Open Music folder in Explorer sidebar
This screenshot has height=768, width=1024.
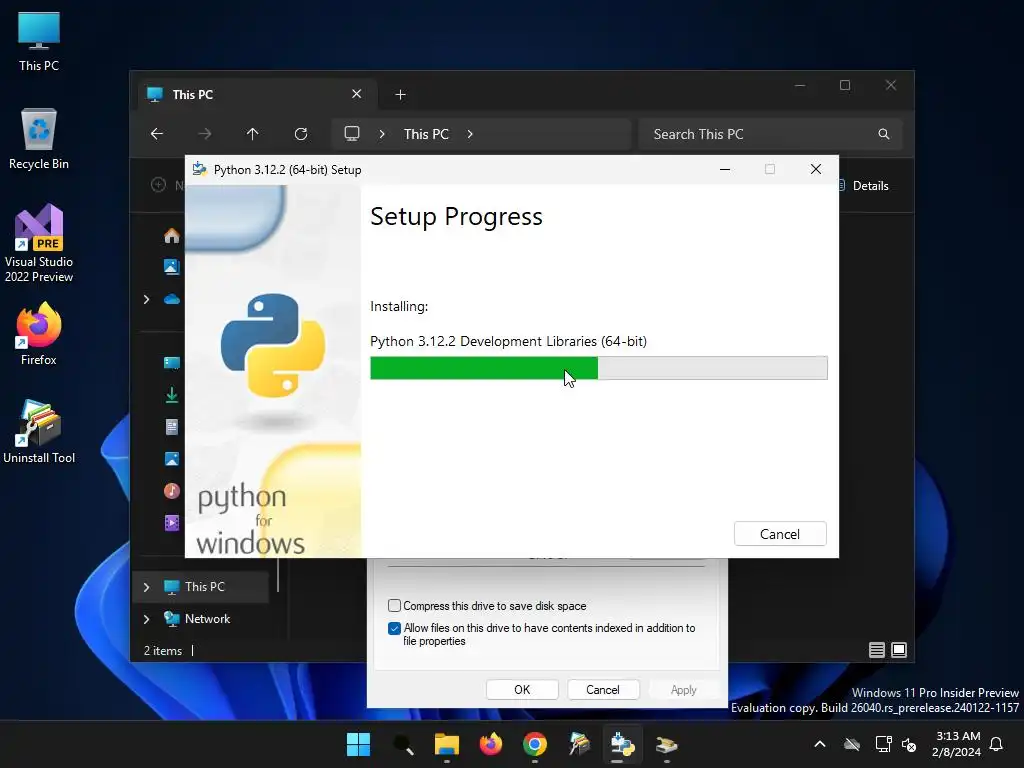coord(172,491)
